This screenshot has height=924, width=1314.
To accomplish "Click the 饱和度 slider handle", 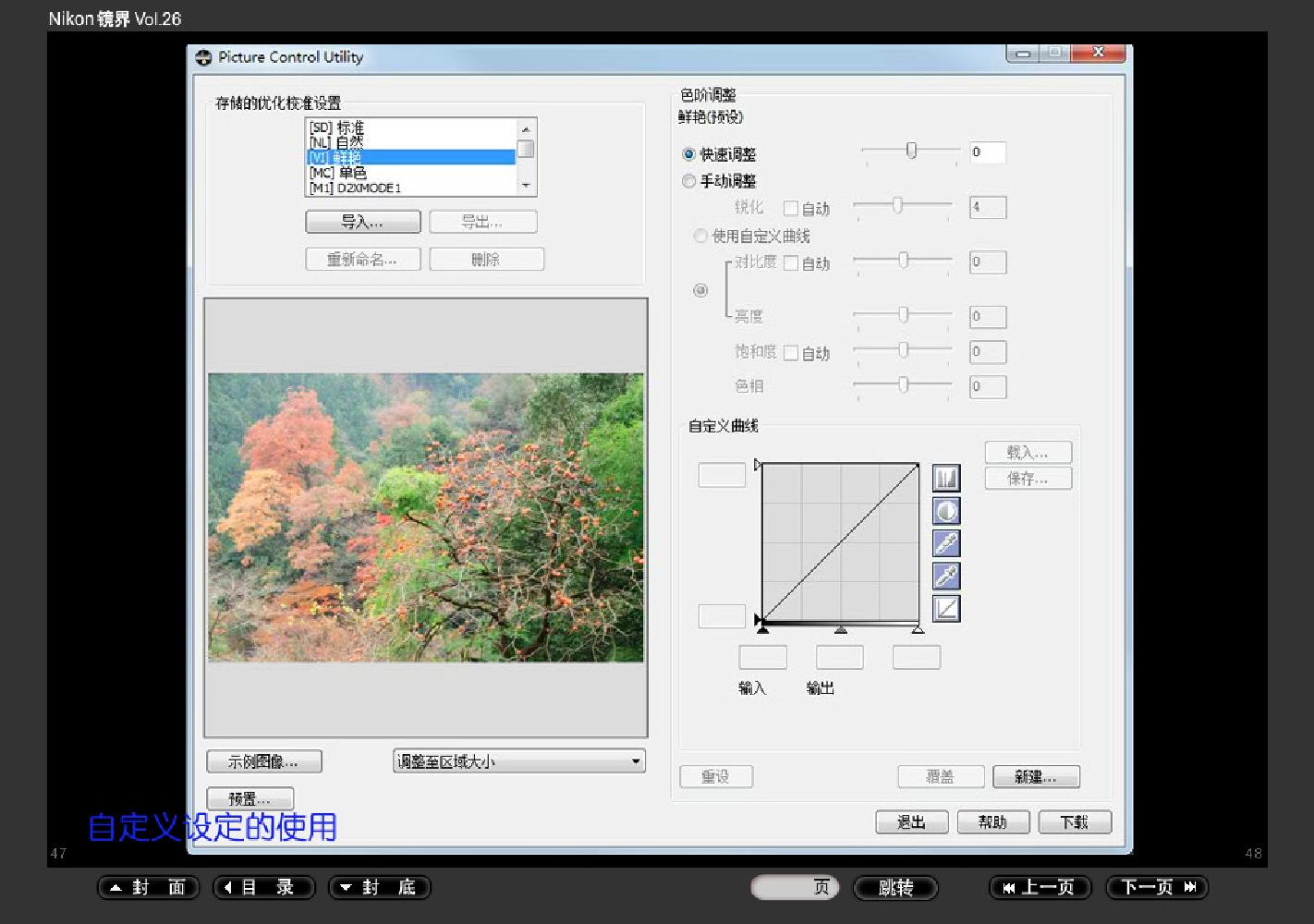I will coord(904,350).
